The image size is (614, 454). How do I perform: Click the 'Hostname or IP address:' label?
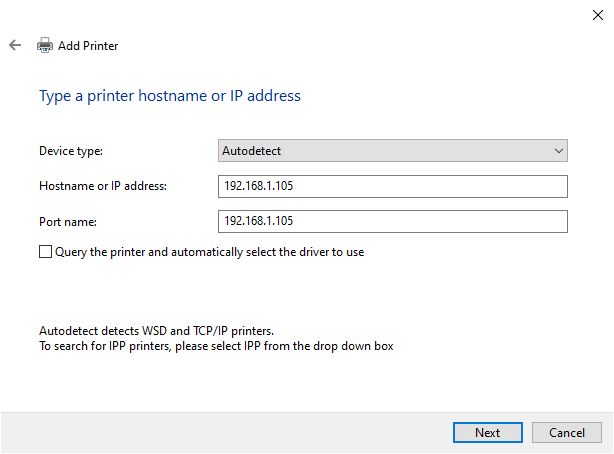point(103,186)
